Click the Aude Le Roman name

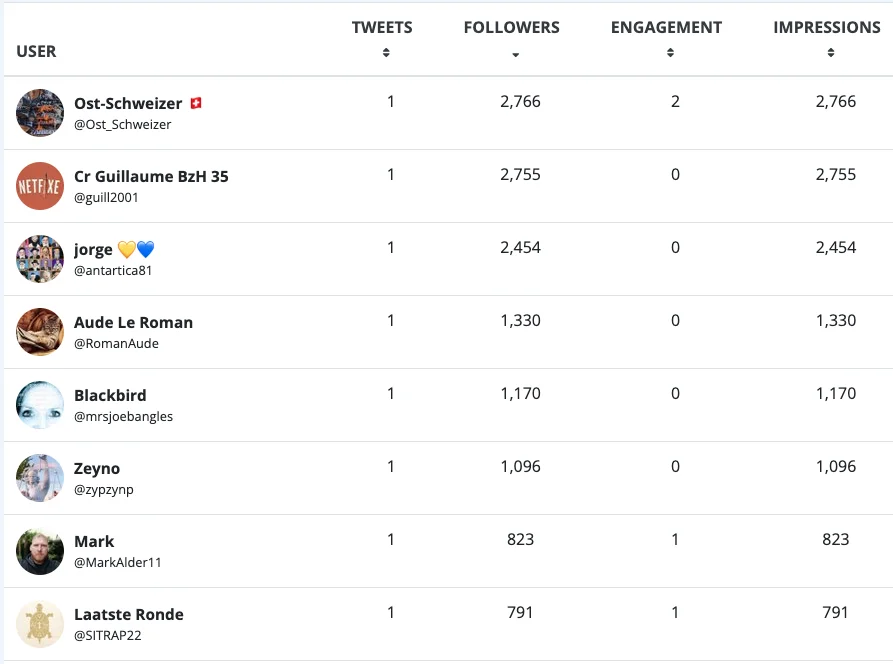tap(133, 323)
